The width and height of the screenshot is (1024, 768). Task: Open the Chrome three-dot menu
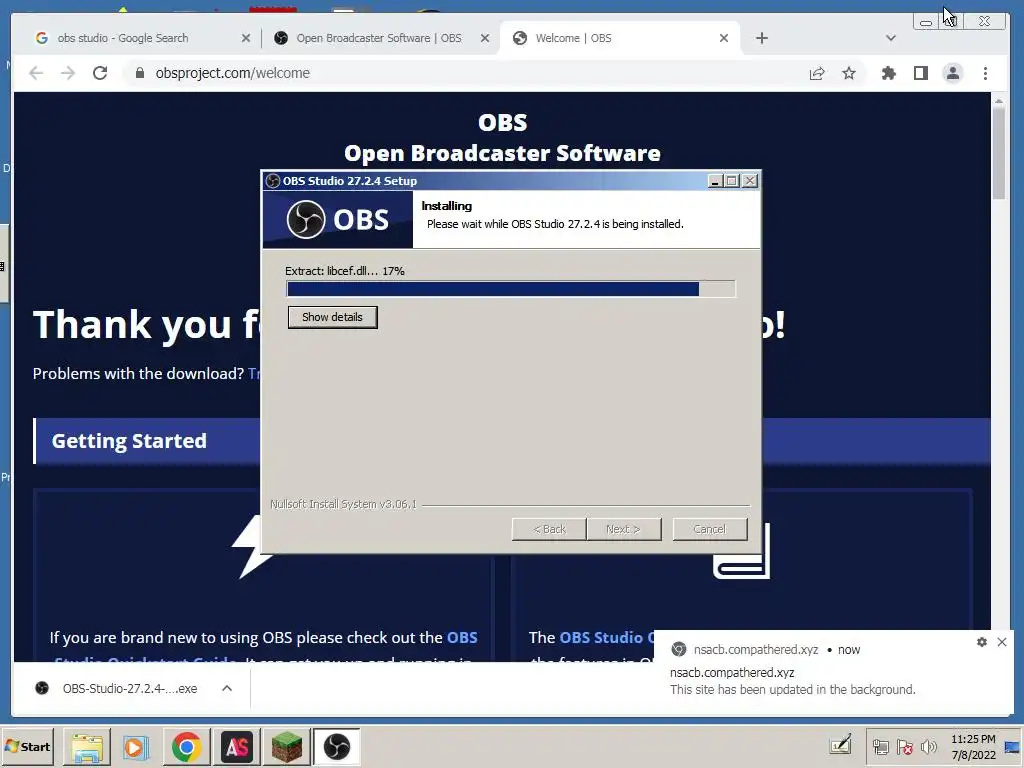click(x=985, y=73)
